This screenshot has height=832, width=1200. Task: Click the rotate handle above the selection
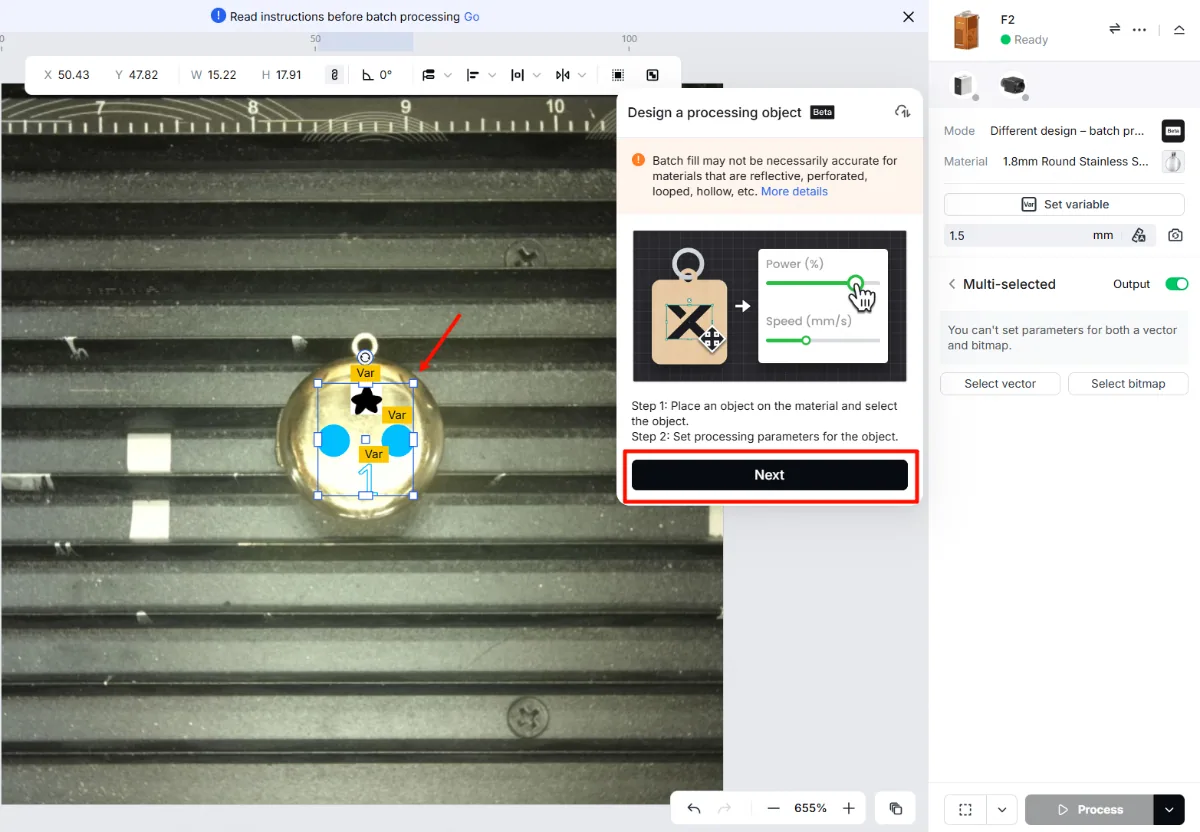[365, 357]
